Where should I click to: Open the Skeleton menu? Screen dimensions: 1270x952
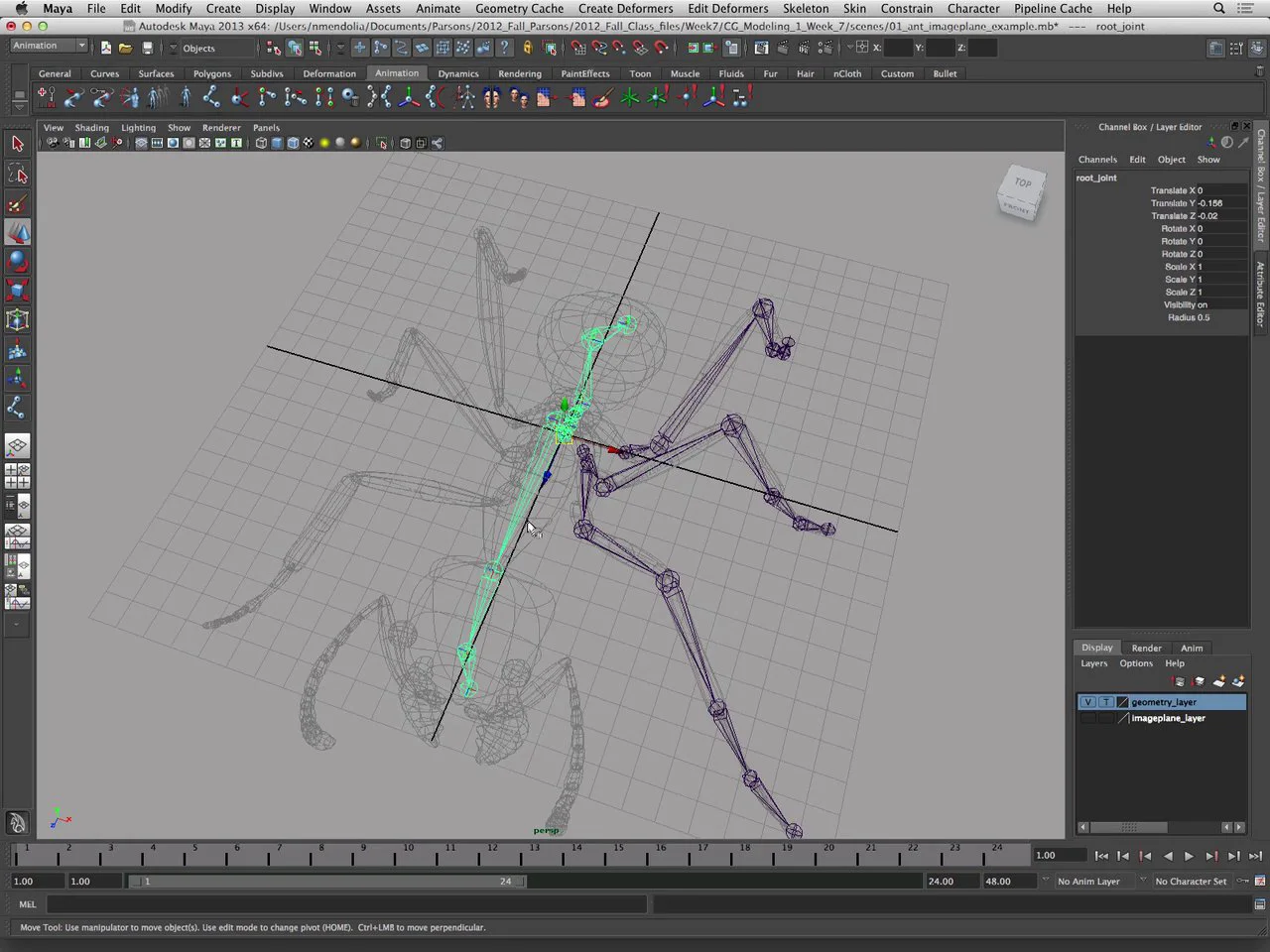806,8
